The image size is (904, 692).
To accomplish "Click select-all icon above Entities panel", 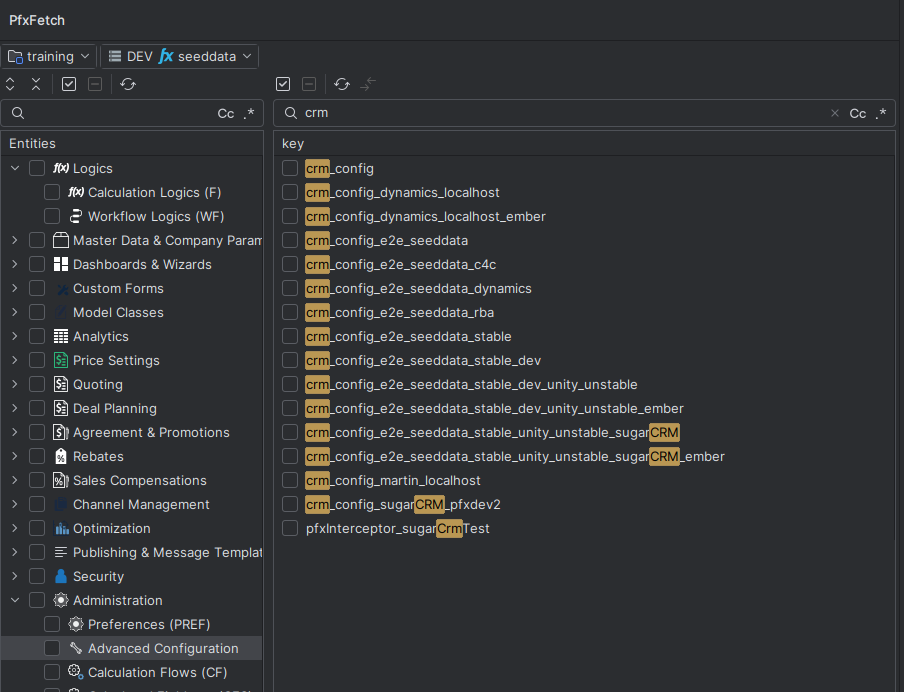I will pos(69,85).
